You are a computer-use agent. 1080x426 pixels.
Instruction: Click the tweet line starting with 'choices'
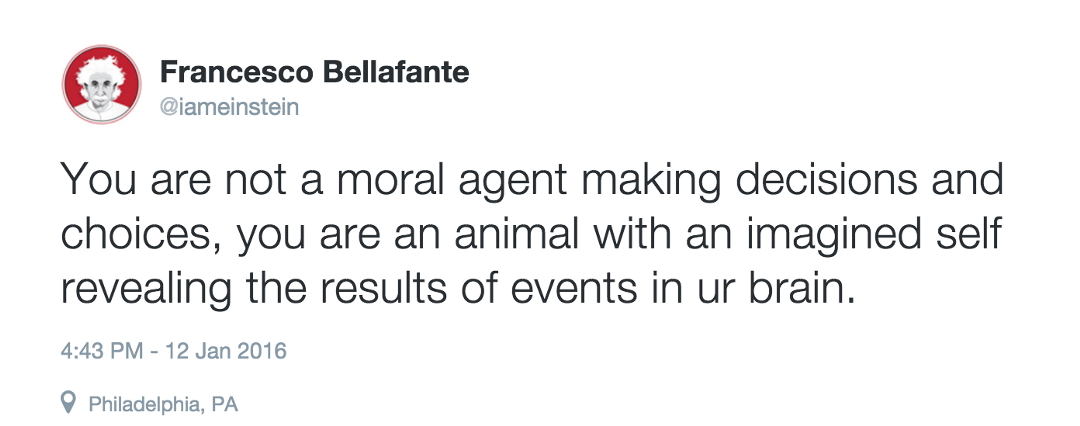coord(530,236)
